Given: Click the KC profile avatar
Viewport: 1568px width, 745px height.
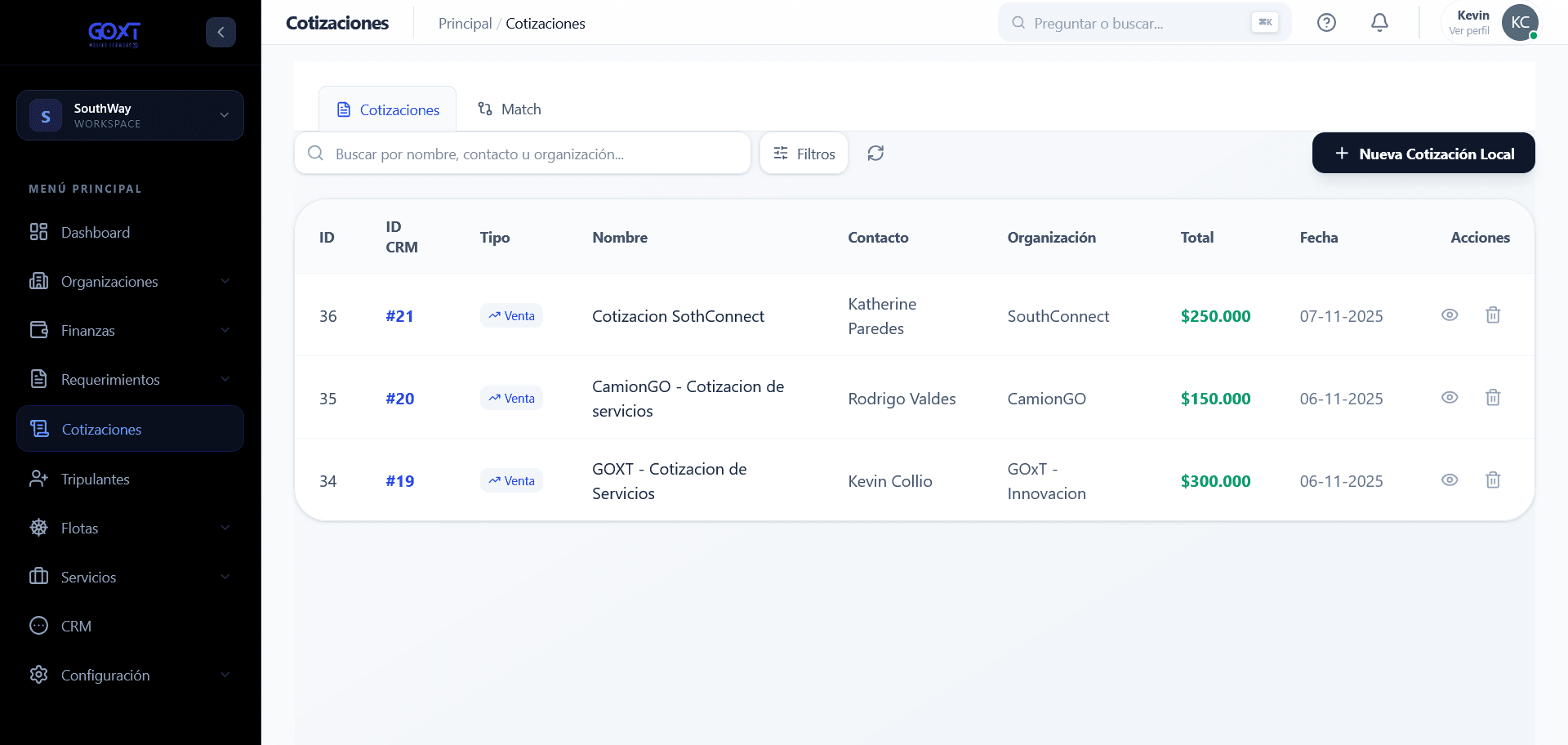Looking at the screenshot, I should click(x=1520, y=23).
